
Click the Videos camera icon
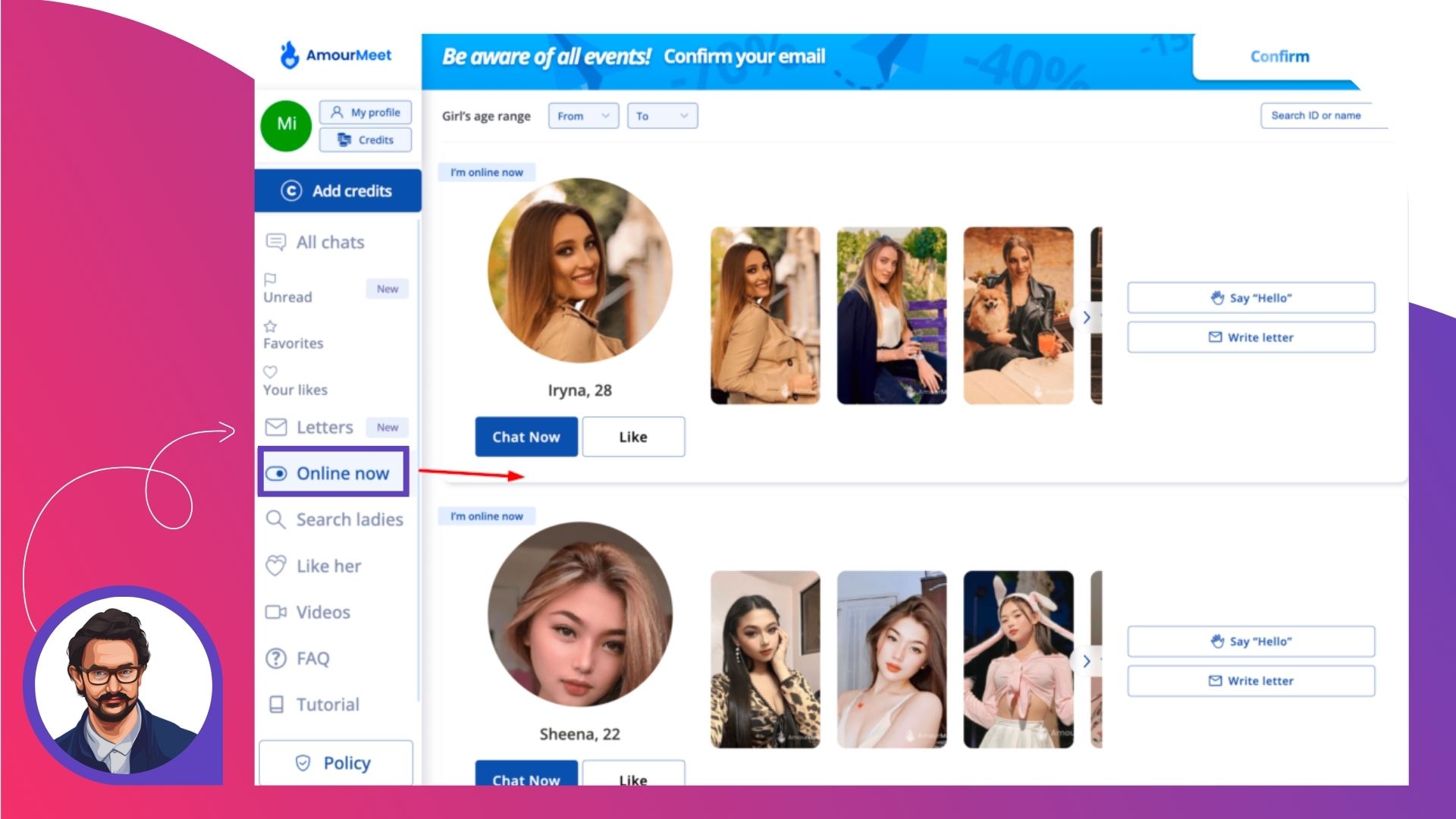pos(276,612)
